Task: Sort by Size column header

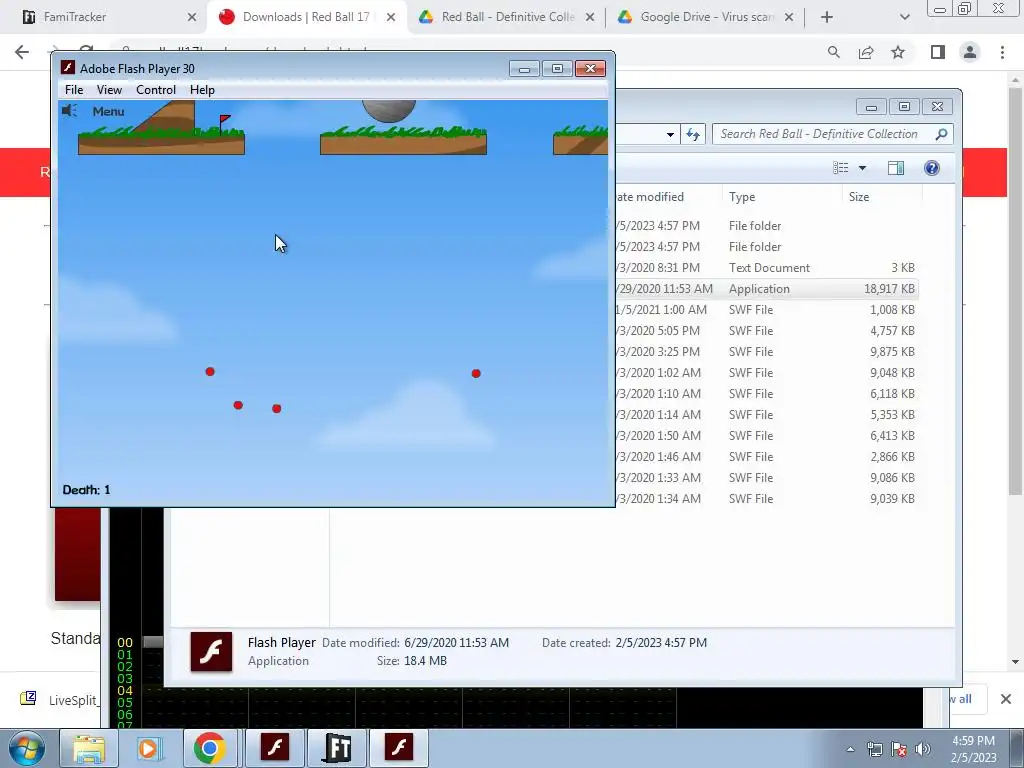Action: coord(882,197)
